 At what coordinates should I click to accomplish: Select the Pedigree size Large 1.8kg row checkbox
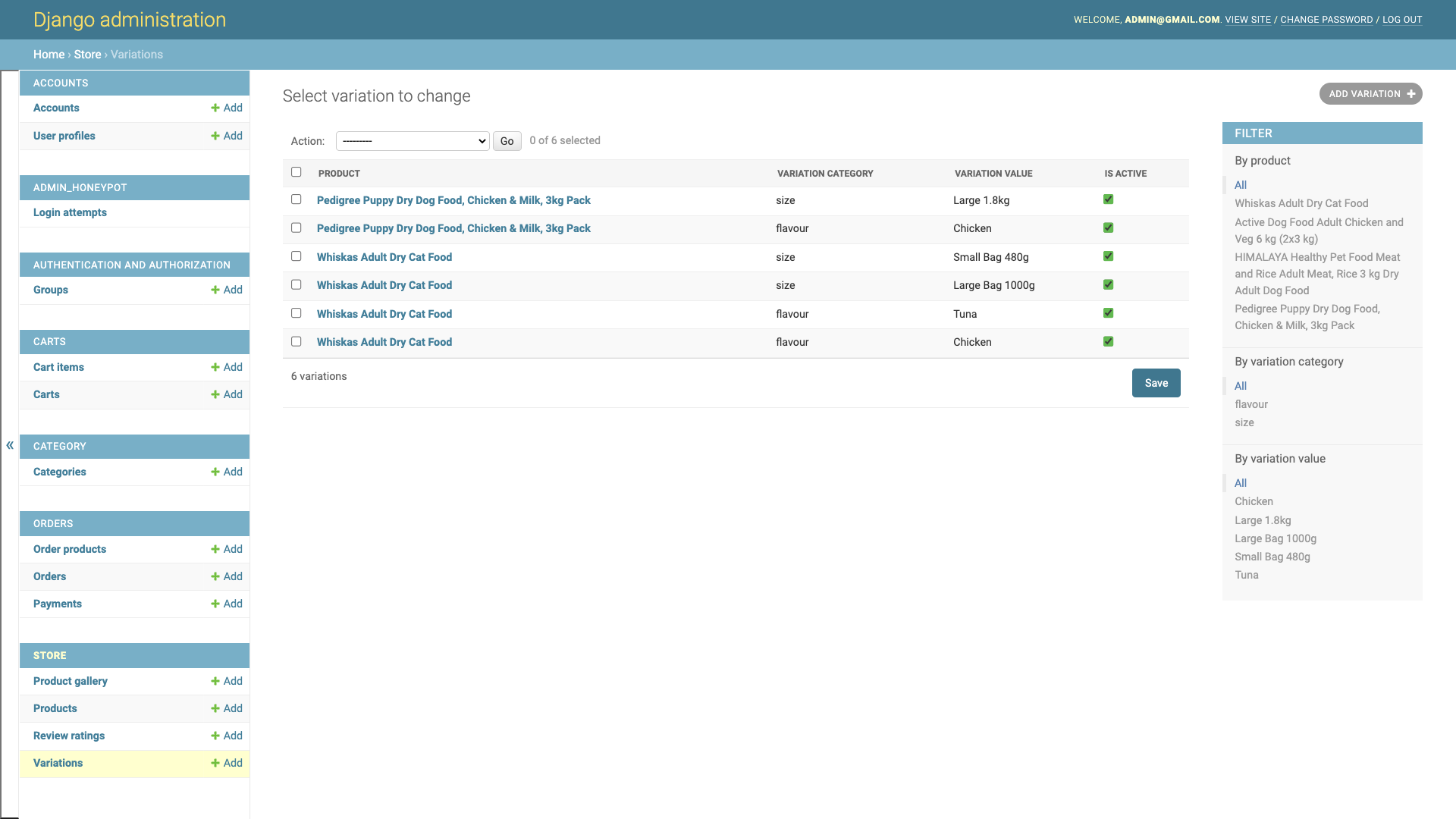tap(297, 199)
